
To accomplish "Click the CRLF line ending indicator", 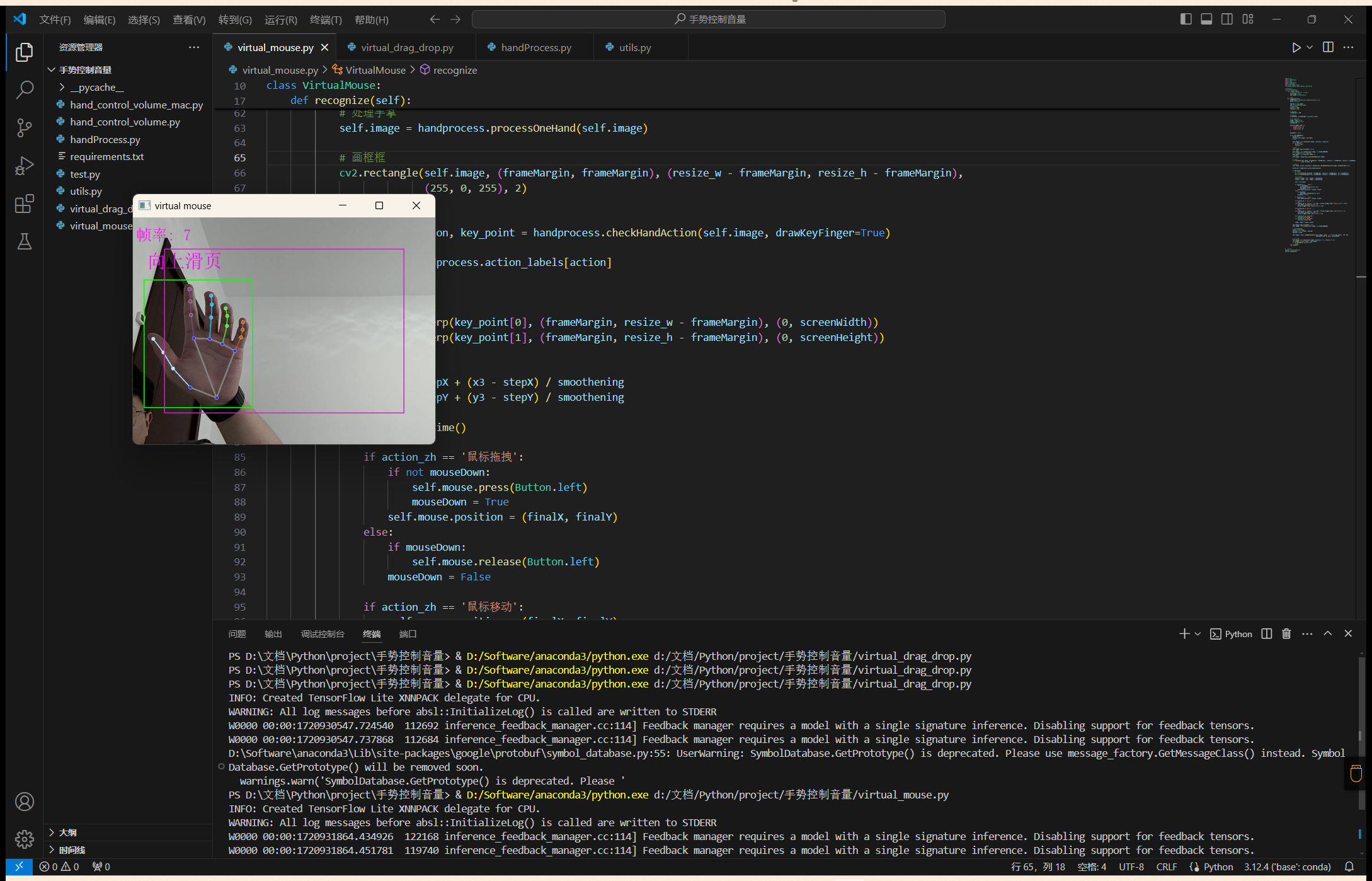I will coord(1166,867).
